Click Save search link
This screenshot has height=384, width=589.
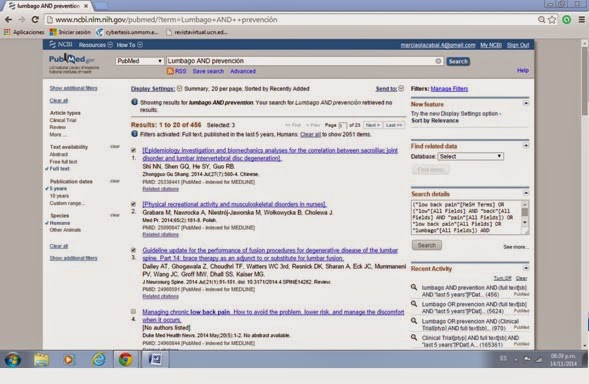pyautogui.click(x=208, y=71)
